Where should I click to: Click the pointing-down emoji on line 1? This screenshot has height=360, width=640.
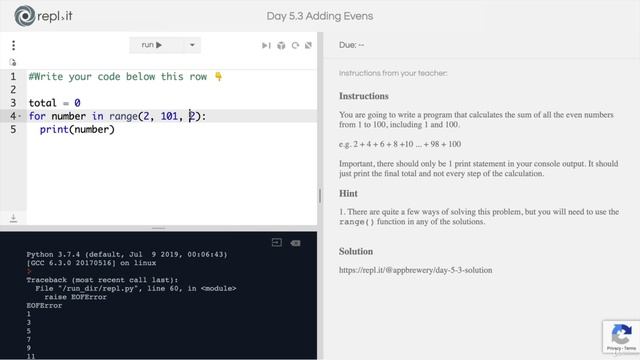coord(219,76)
